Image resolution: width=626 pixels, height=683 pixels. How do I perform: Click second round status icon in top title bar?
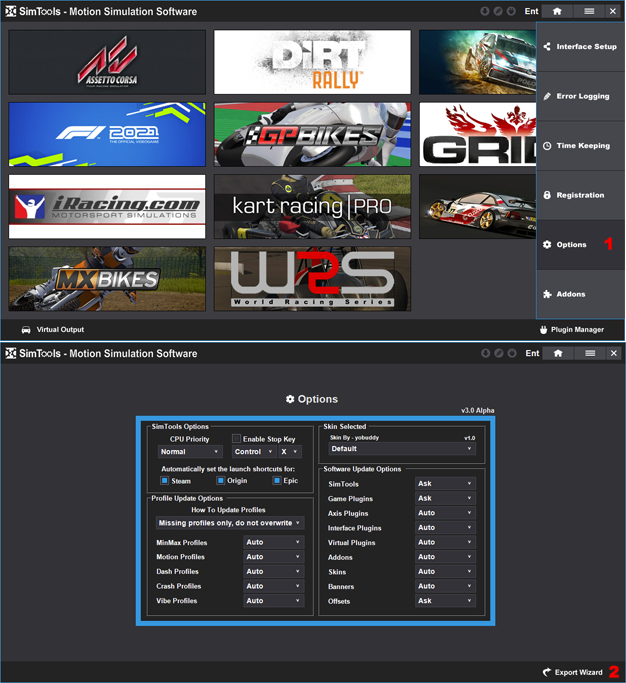pos(498,11)
